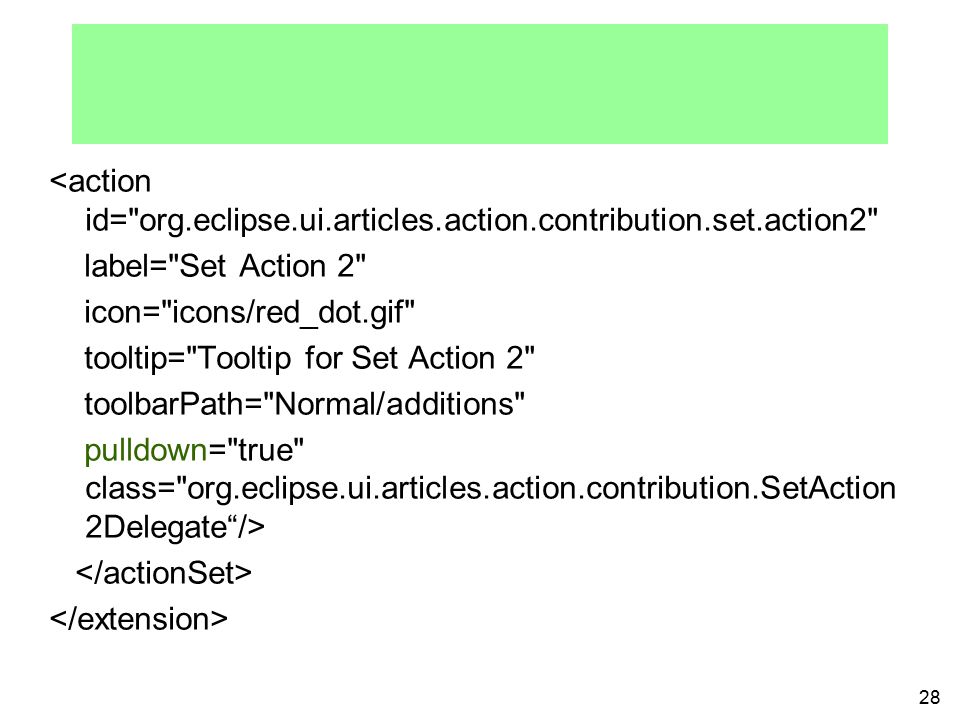Viewport: 960px width, 720px height.
Task: Click the "Tooltip for Set Action 2" value
Action: [359, 359]
